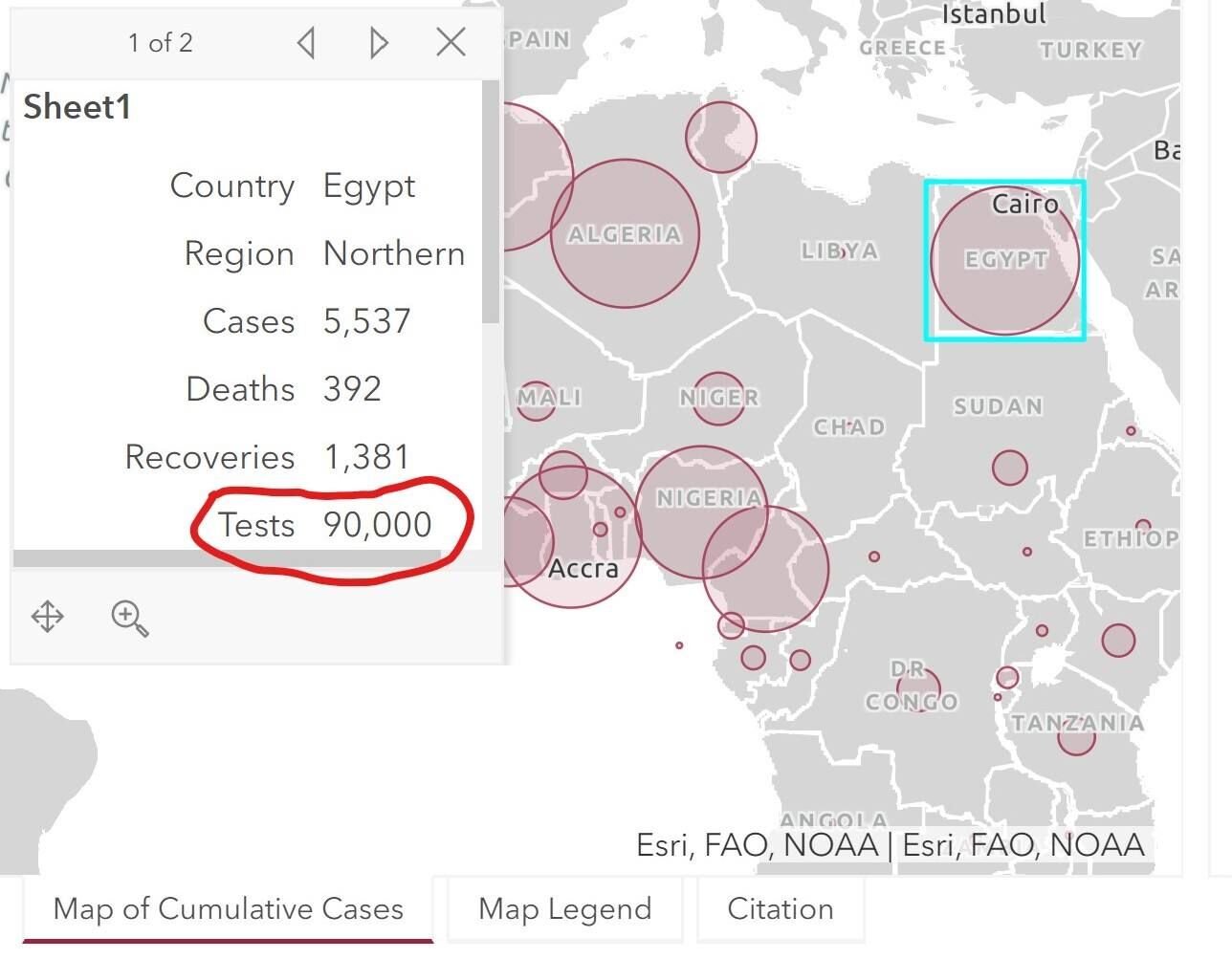Click the zoom-to magnifier icon
Screen dimensions: 1232x959
[x=129, y=619]
